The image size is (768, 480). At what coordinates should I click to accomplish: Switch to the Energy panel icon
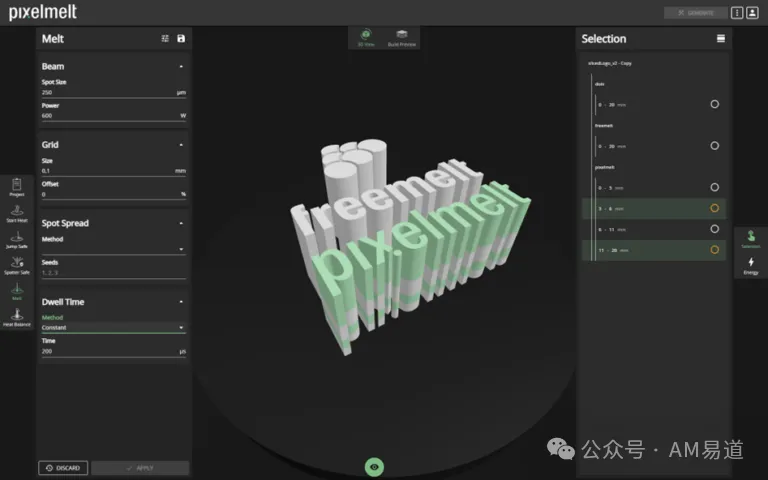pyautogui.click(x=751, y=265)
